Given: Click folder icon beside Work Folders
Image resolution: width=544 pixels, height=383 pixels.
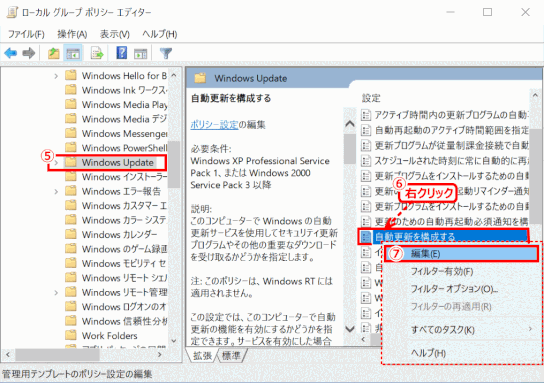Looking at the screenshot, I should click(71, 335).
